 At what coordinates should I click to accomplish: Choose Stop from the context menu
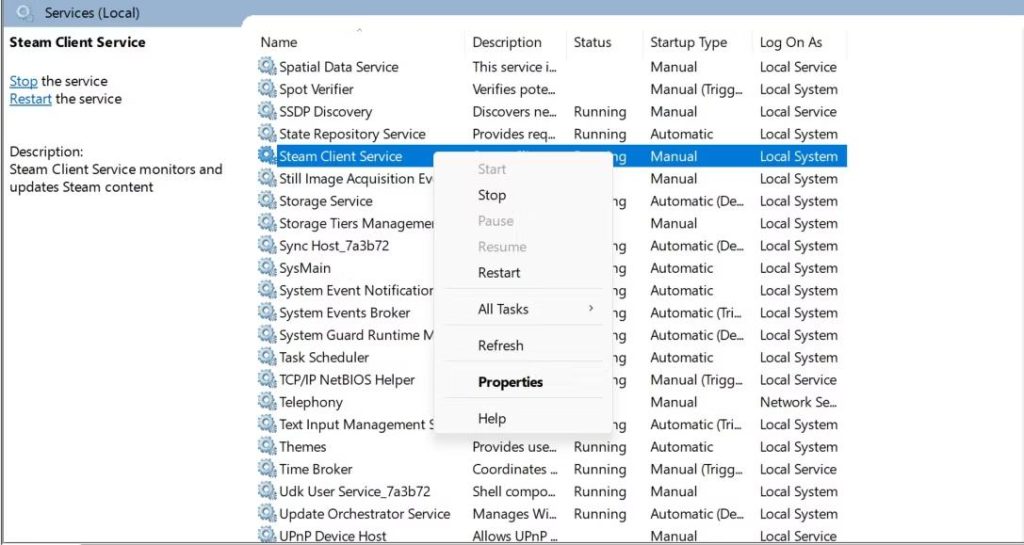492,195
